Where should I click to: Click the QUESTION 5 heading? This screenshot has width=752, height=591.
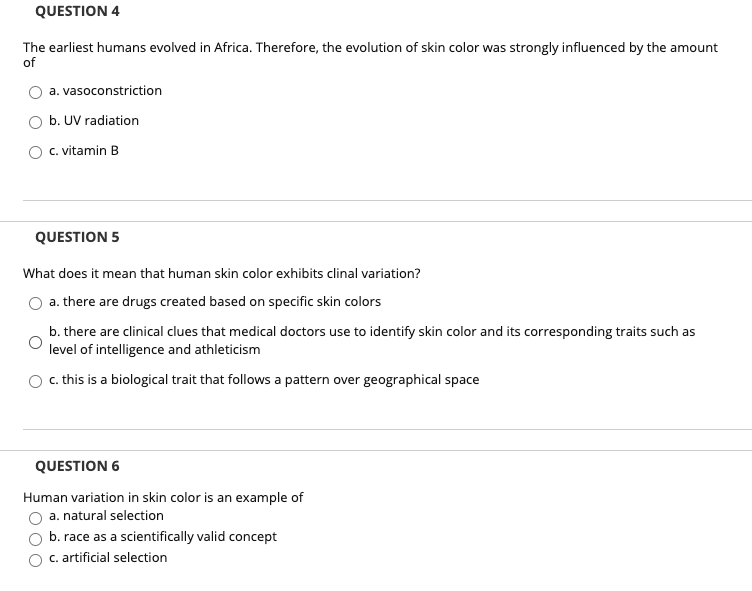[x=77, y=237]
